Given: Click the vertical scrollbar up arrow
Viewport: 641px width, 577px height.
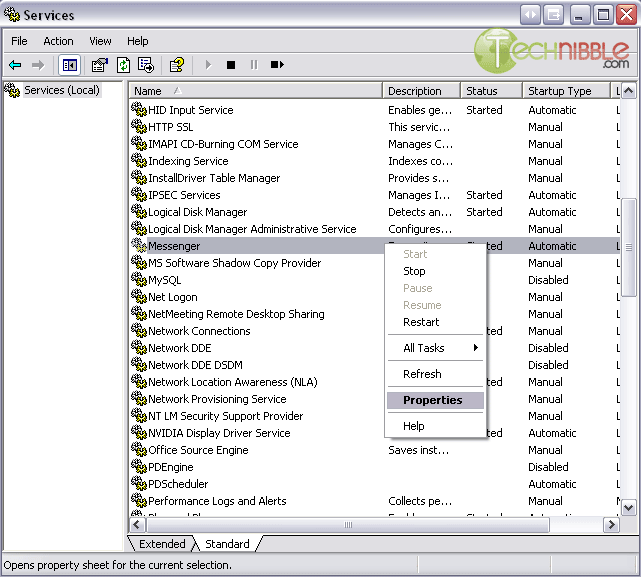Looking at the screenshot, I should pyautogui.click(x=629, y=91).
